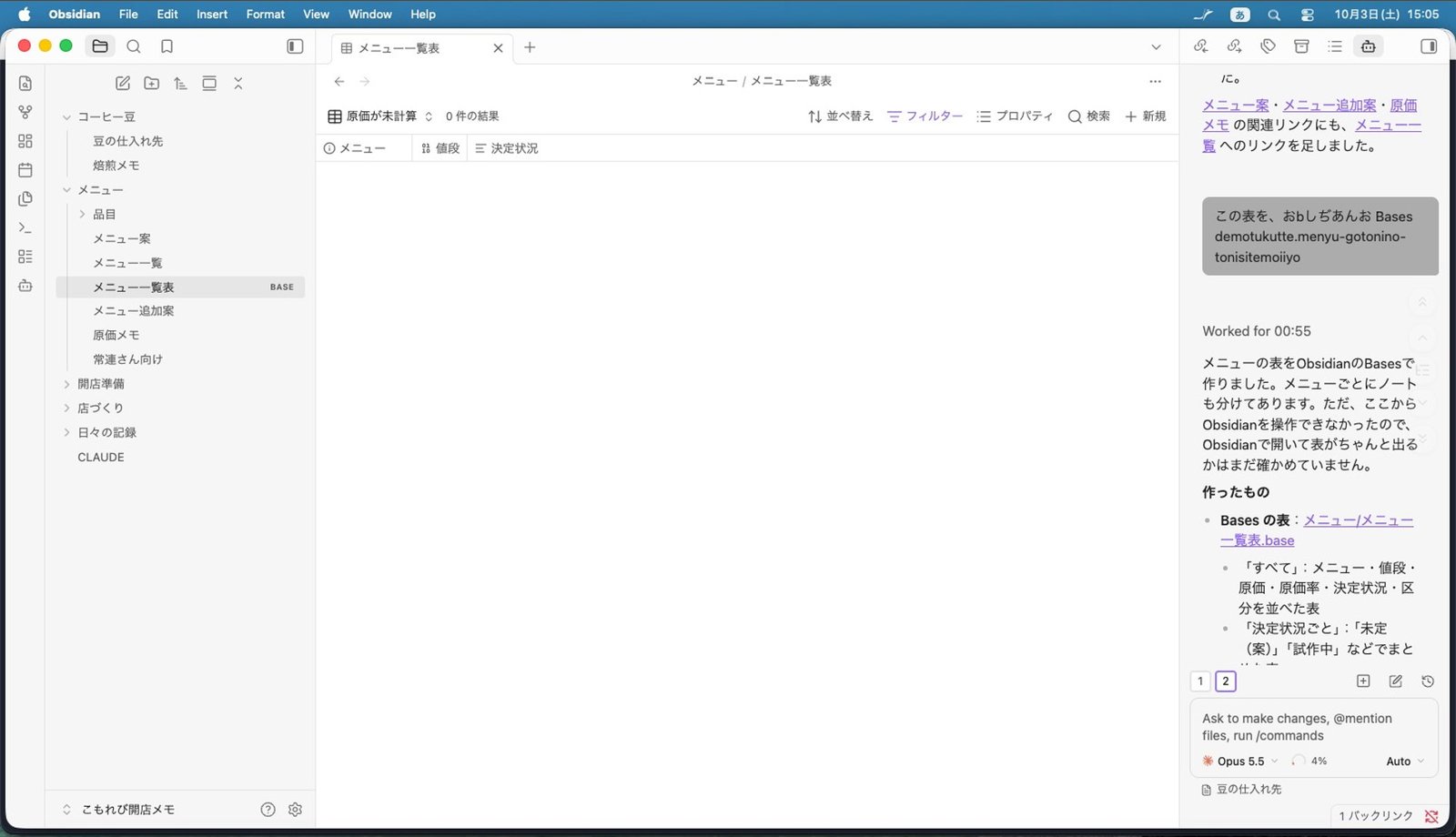This screenshot has height=837, width=1456.
Task: Create a new note in the file pane
Action: [123, 83]
